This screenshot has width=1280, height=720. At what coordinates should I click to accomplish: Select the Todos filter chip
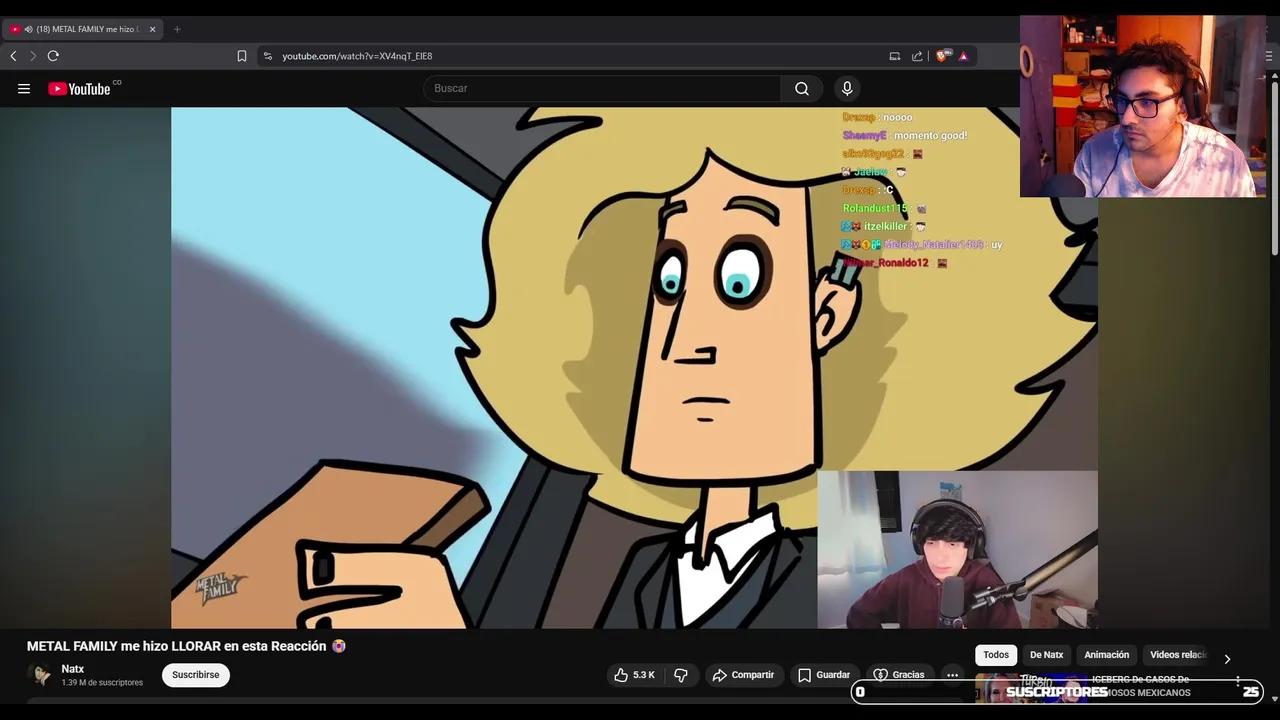pyautogui.click(x=996, y=655)
